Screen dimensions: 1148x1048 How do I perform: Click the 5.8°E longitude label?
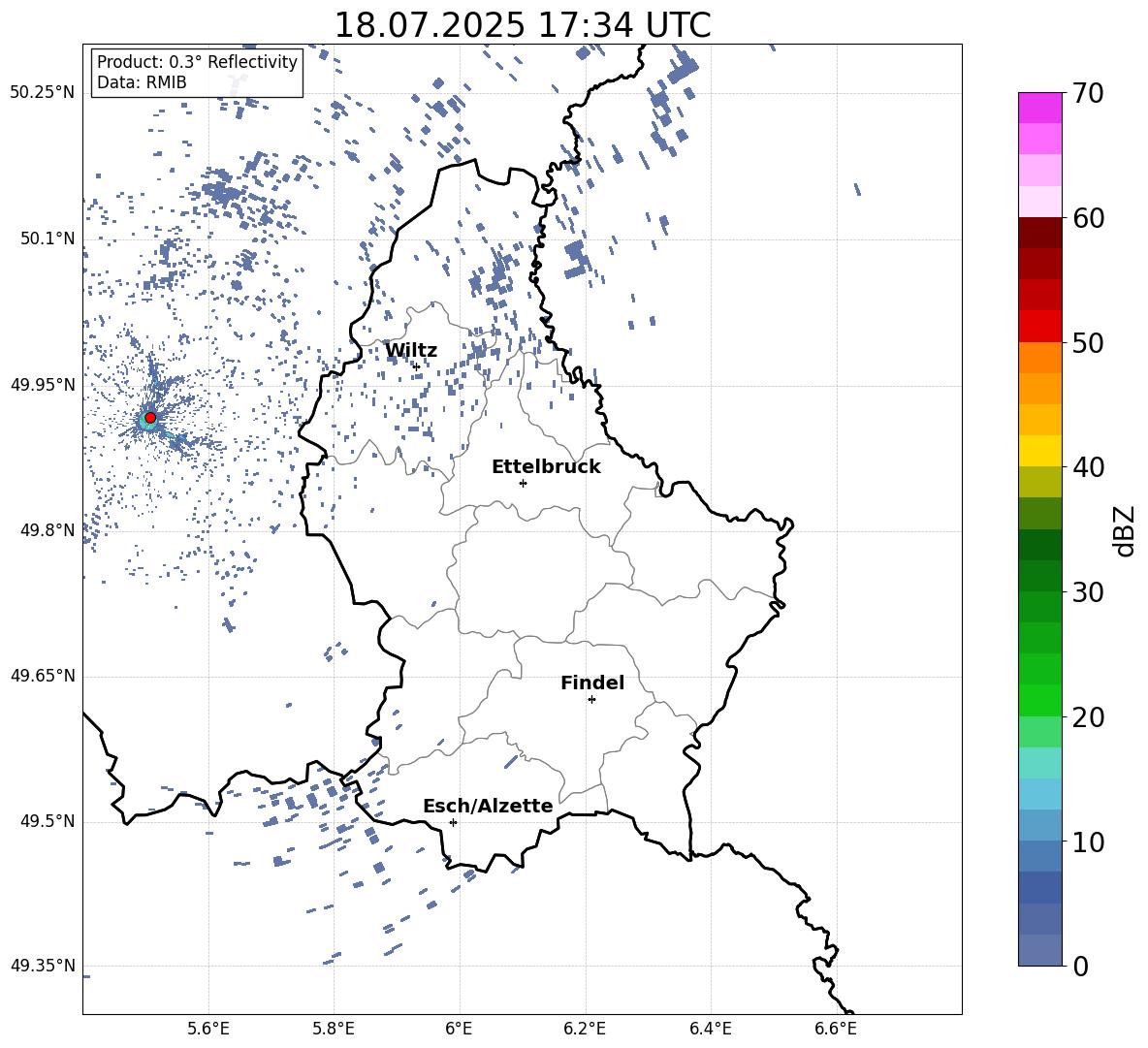[x=334, y=1029]
